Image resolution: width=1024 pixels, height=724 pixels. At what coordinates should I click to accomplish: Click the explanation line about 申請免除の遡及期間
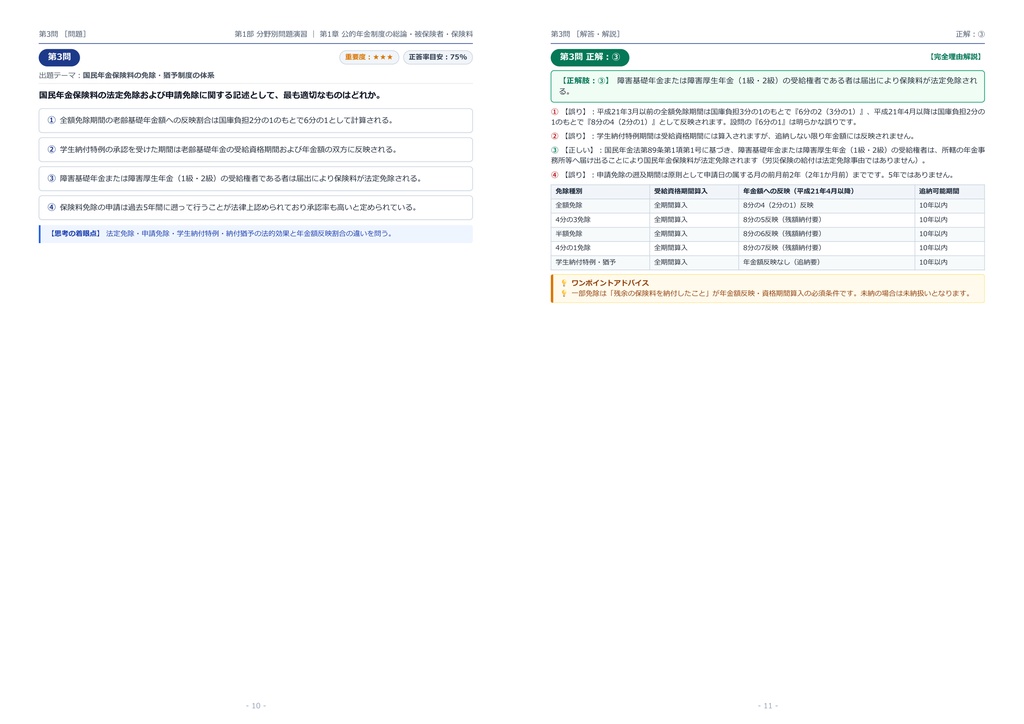pos(752,175)
